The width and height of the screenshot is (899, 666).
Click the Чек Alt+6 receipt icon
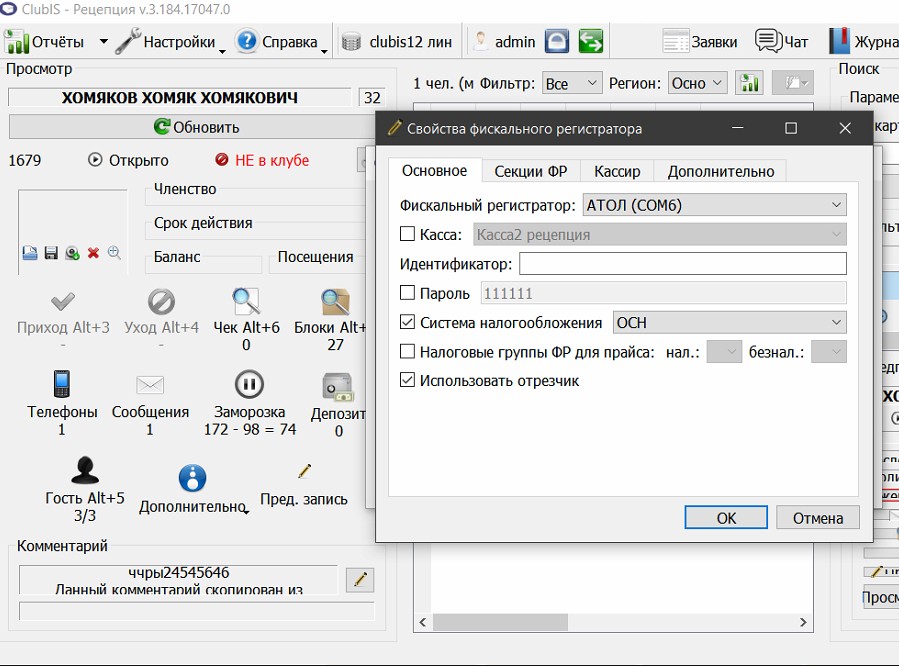tap(246, 301)
